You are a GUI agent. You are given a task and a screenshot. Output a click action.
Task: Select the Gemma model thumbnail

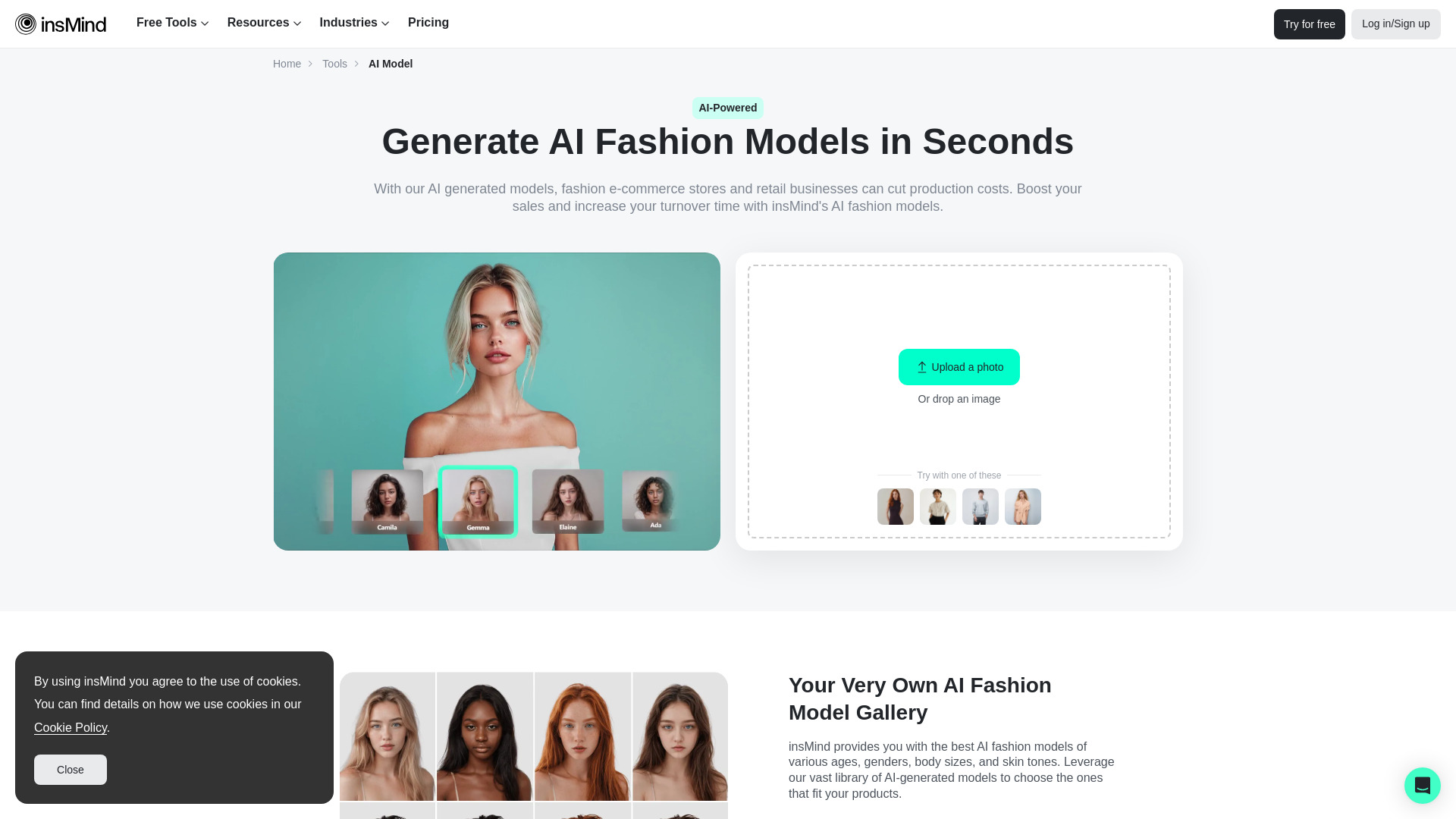477,500
